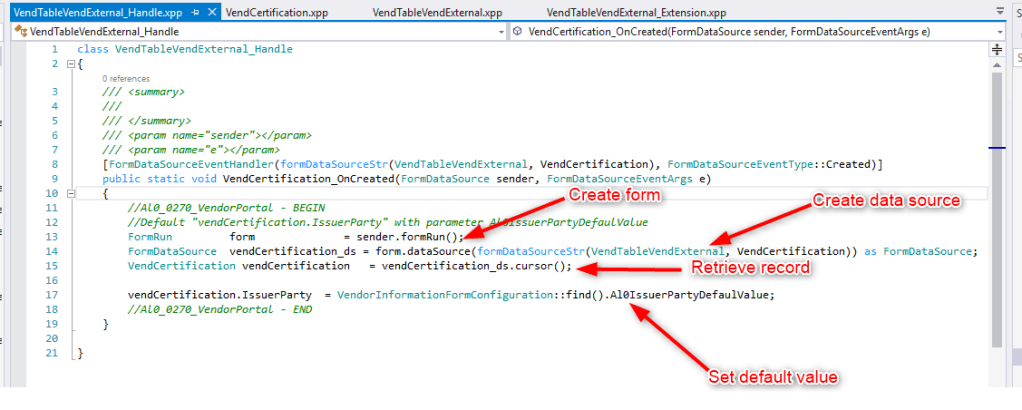The height and width of the screenshot is (410, 1022).
Task: Click the method cube icon beside VendCertification_OnCreated
Action: pyautogui.click(x=518, y=32)
